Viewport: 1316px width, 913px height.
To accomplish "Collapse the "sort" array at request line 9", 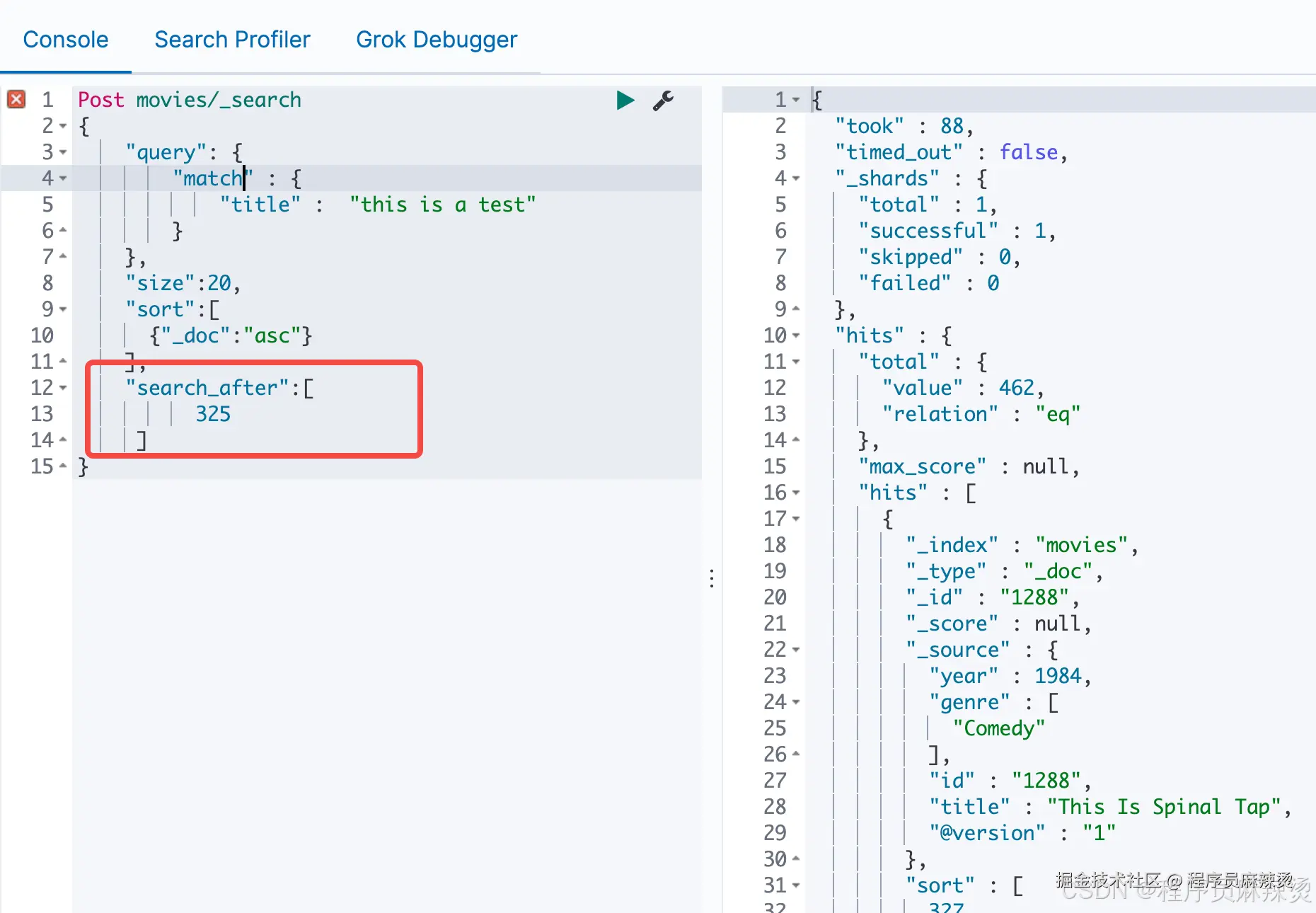I will pos(63,309).
